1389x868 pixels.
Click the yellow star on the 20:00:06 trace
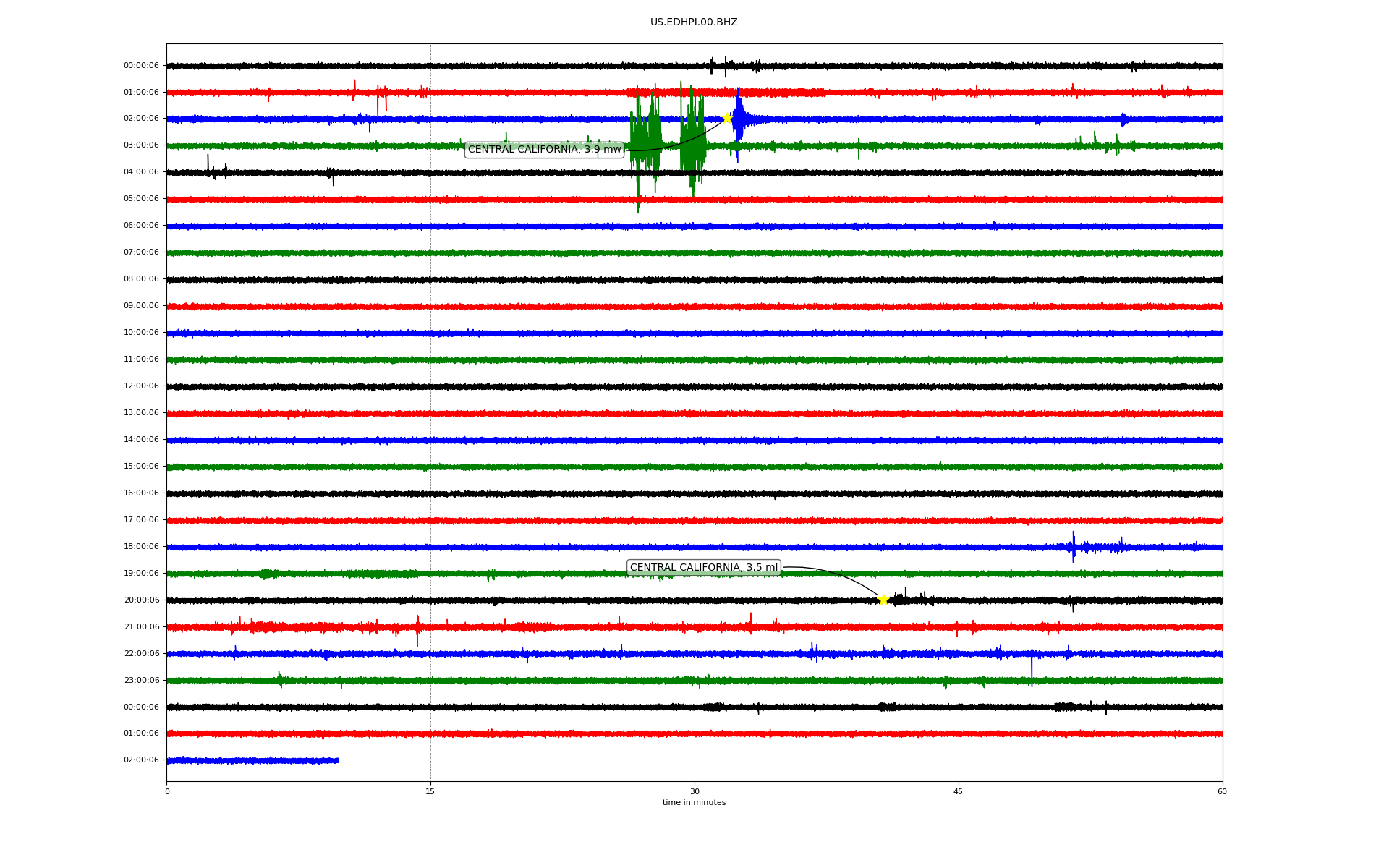click(x=883, y=600)
